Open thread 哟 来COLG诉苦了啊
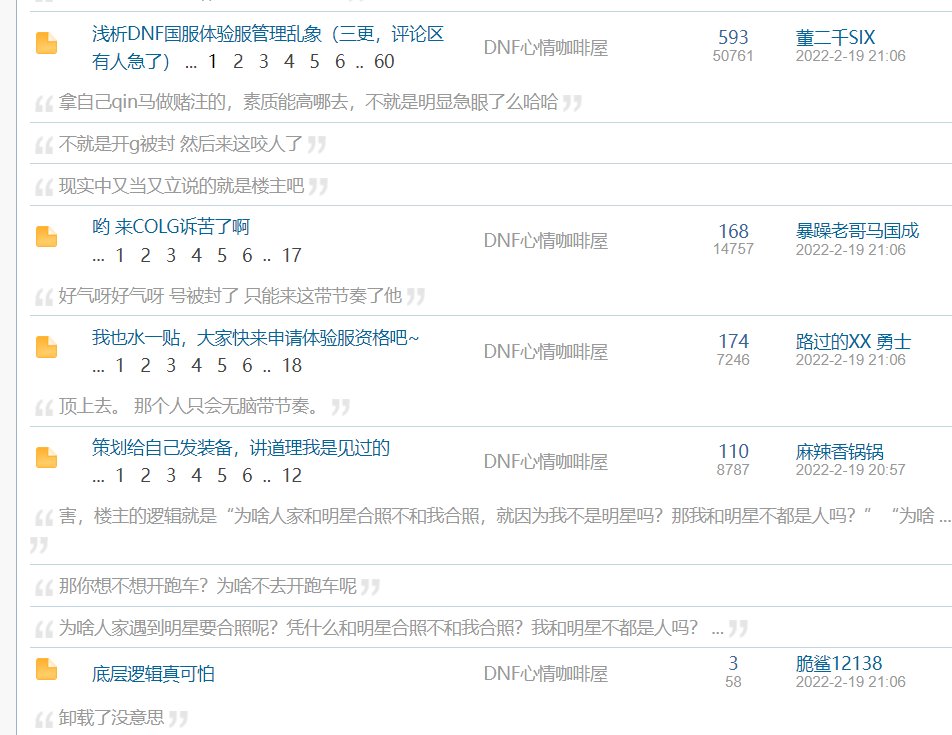Viewport: 952px width, 735px height. point(171,227)
